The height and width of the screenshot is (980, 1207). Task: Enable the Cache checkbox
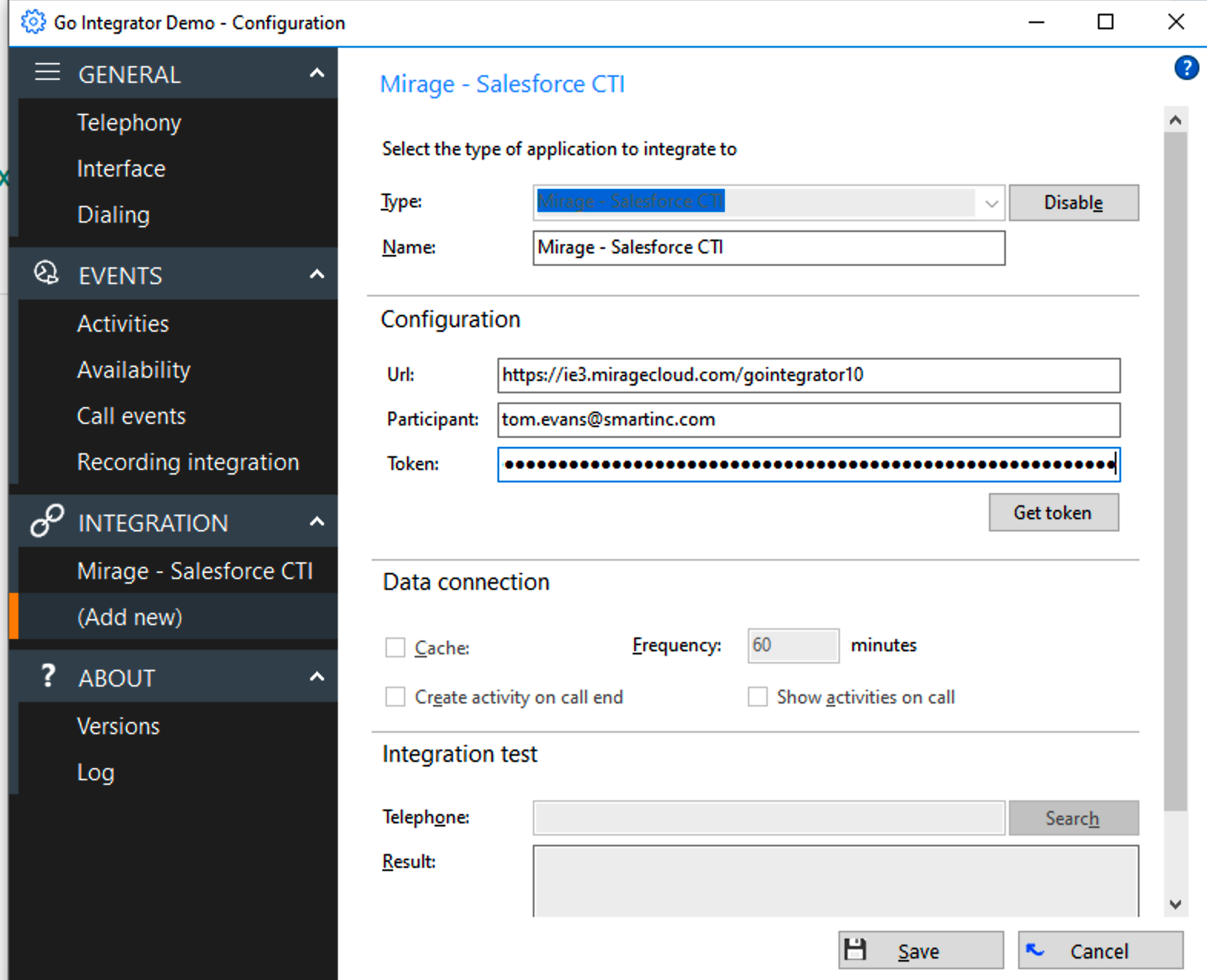pyautogui.click(x=395, y=647)
